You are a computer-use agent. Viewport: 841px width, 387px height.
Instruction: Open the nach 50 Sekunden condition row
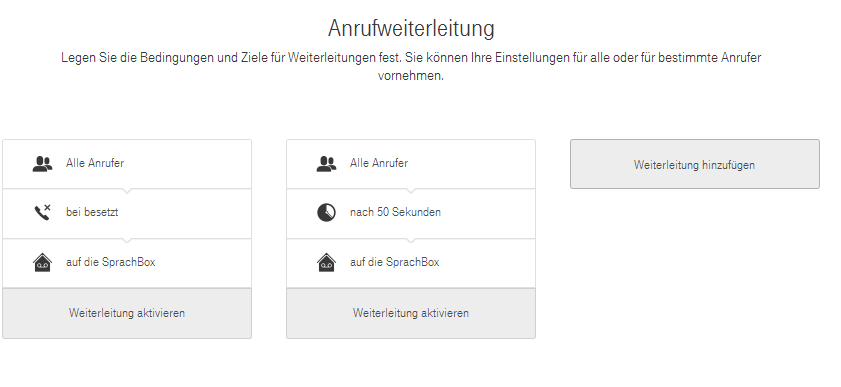coord(411,213)
